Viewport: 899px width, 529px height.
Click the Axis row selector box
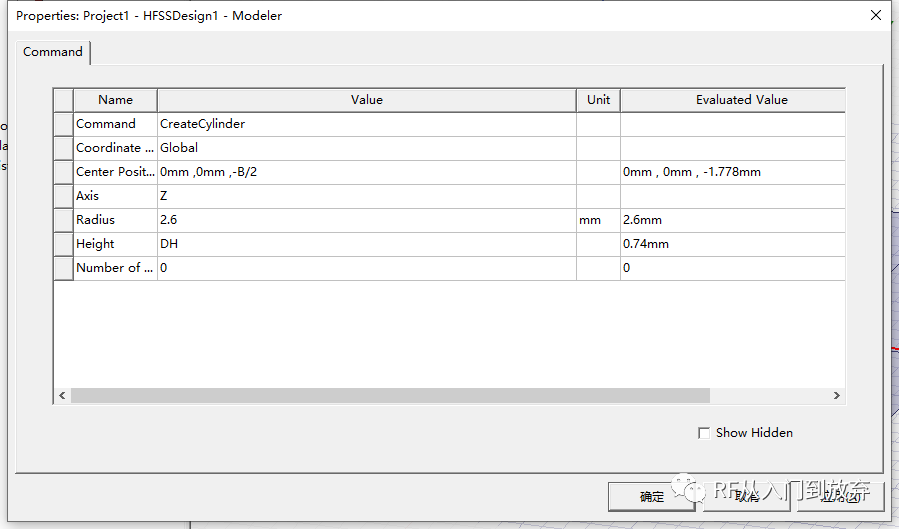pos(63,196)
